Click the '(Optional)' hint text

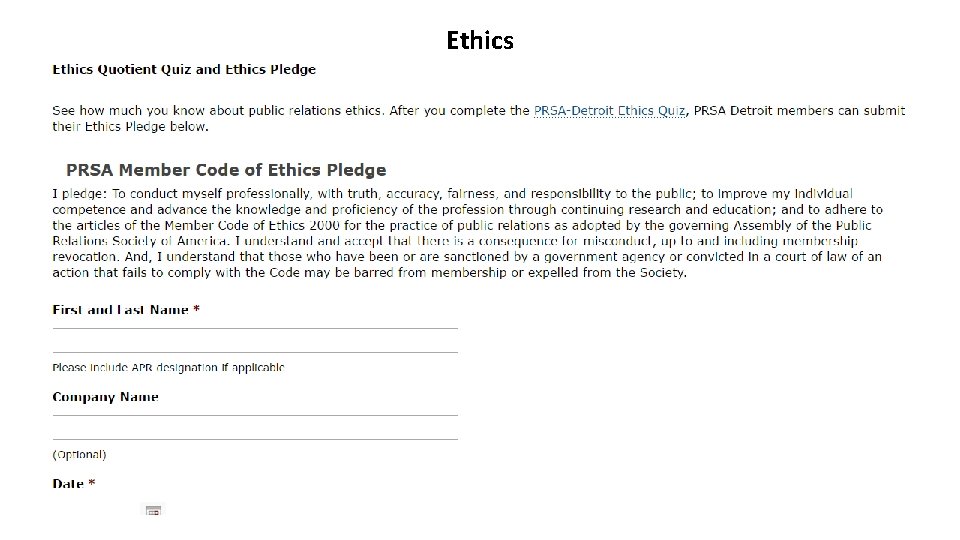(79, 454)
